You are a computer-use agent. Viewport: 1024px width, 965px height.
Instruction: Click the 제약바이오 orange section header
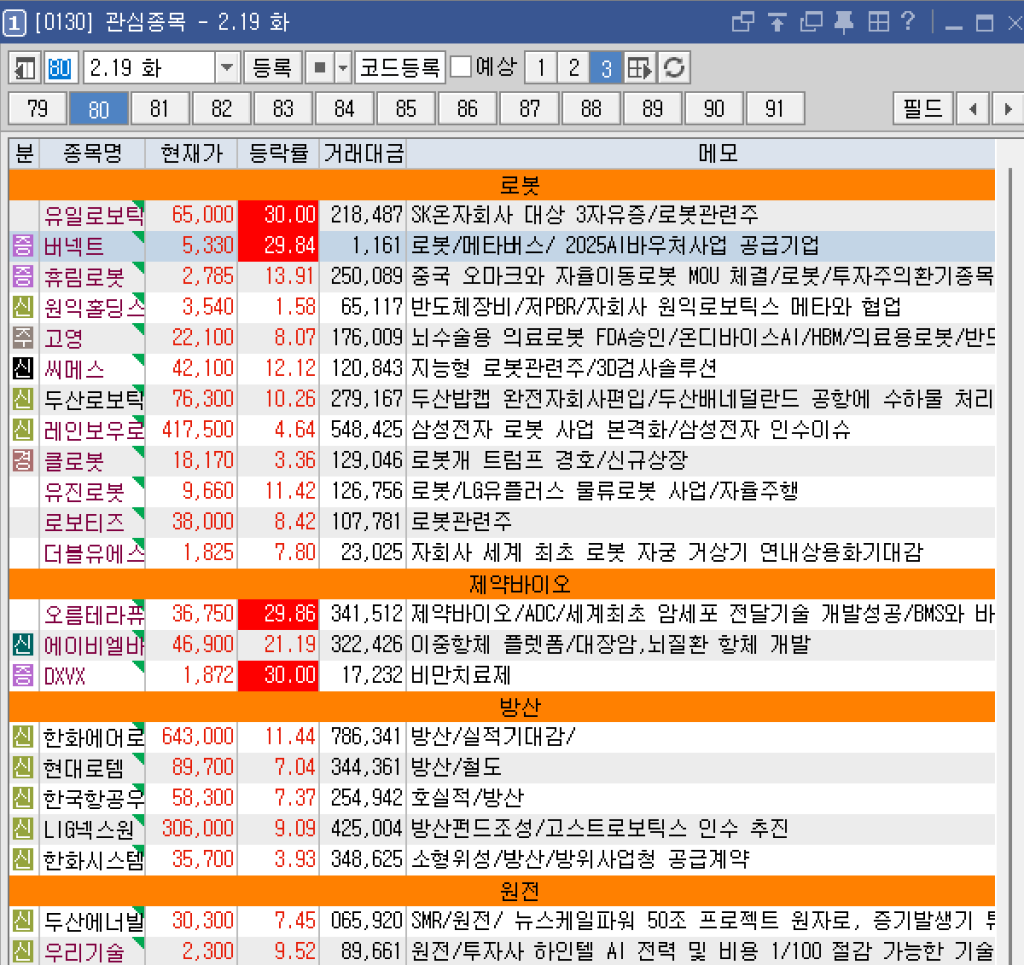tap(502, 584)
